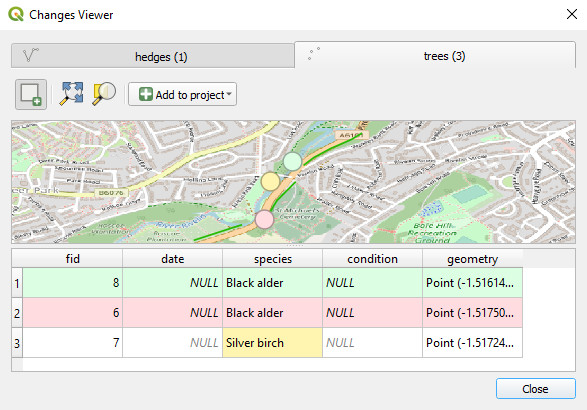The image size is (587, 410).
Task: Click the geometry column header
Action: pos(472,259)
